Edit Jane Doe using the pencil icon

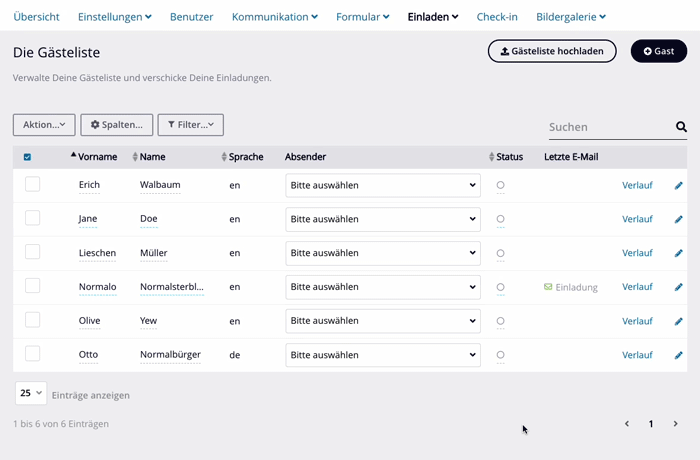point(679,219)
